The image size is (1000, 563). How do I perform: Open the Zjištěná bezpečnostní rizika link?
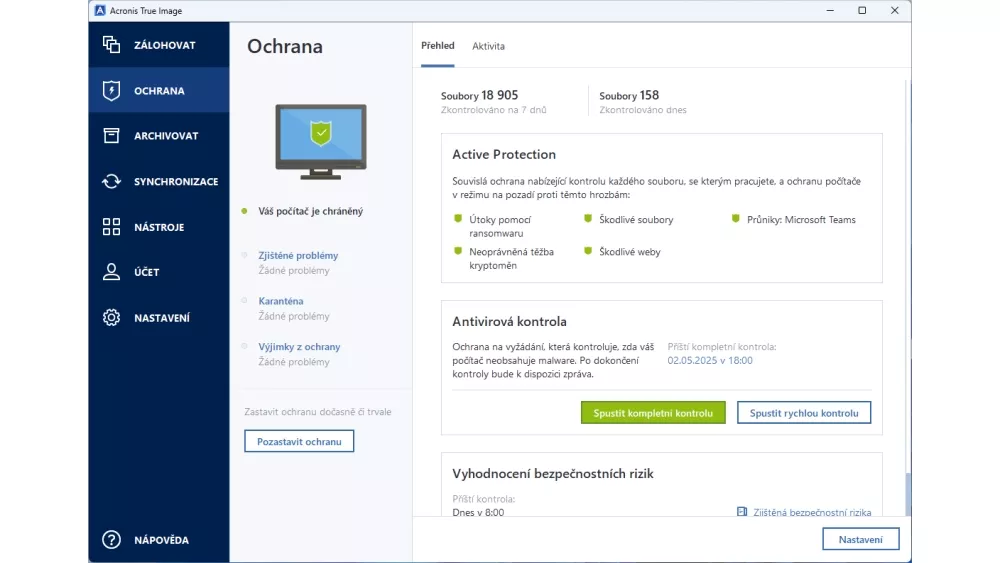pyautogui.click(x=811, y=512)
